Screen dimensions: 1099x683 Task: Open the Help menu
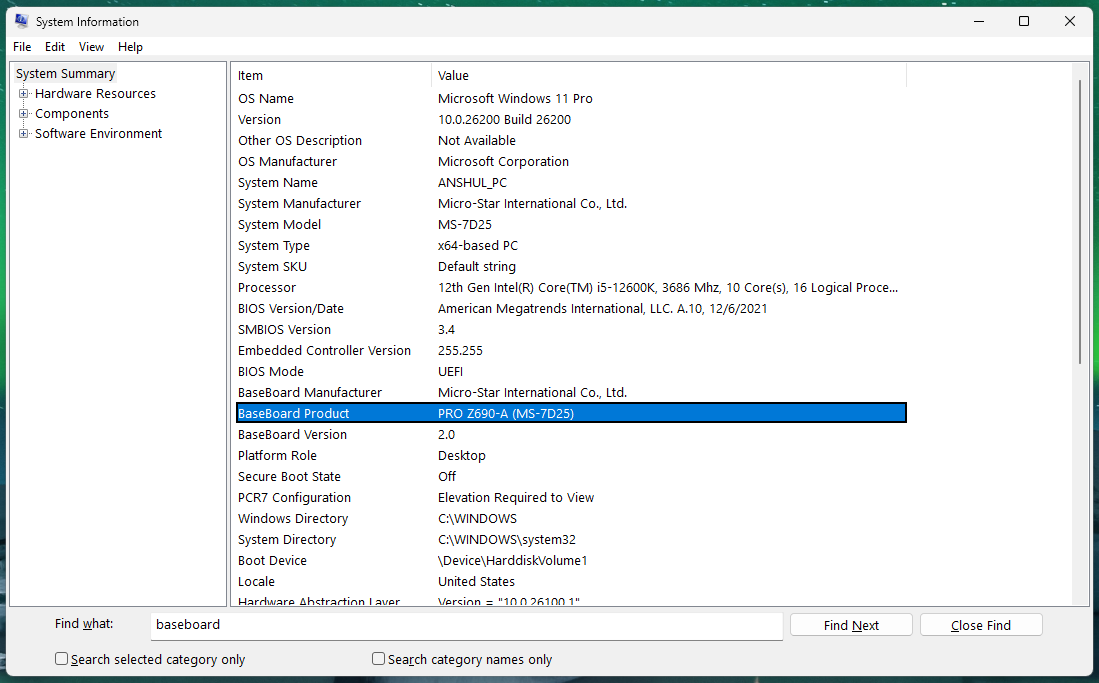click(x=130, y=47)
